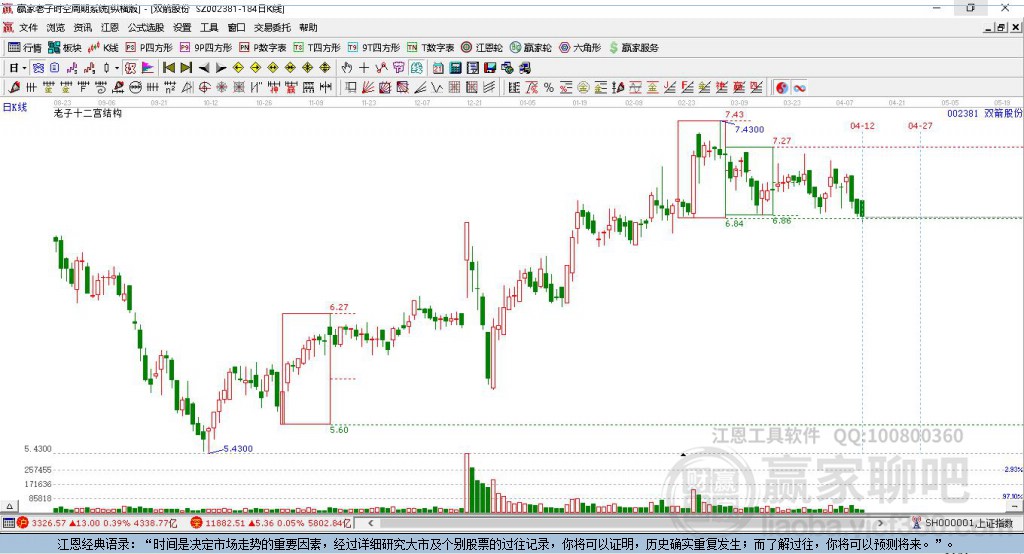Click the 04-12 date marker
Viewport: 1024px width, 554px height.
pos(862,125)
